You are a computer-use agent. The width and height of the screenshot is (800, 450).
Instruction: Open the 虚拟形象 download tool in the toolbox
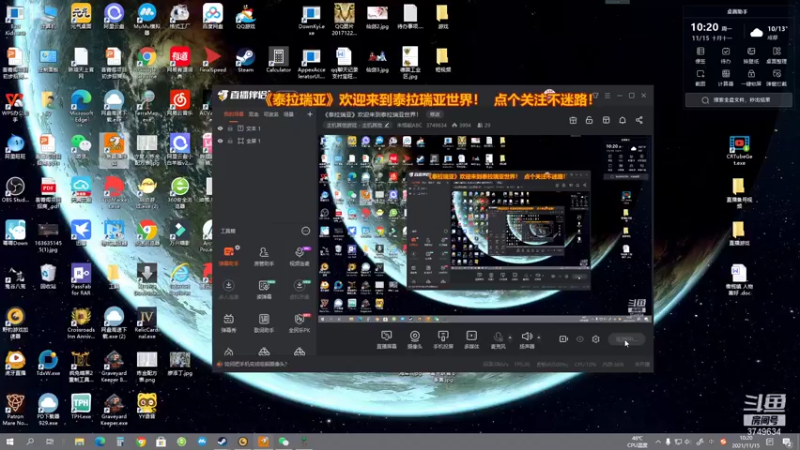(299, 289)
